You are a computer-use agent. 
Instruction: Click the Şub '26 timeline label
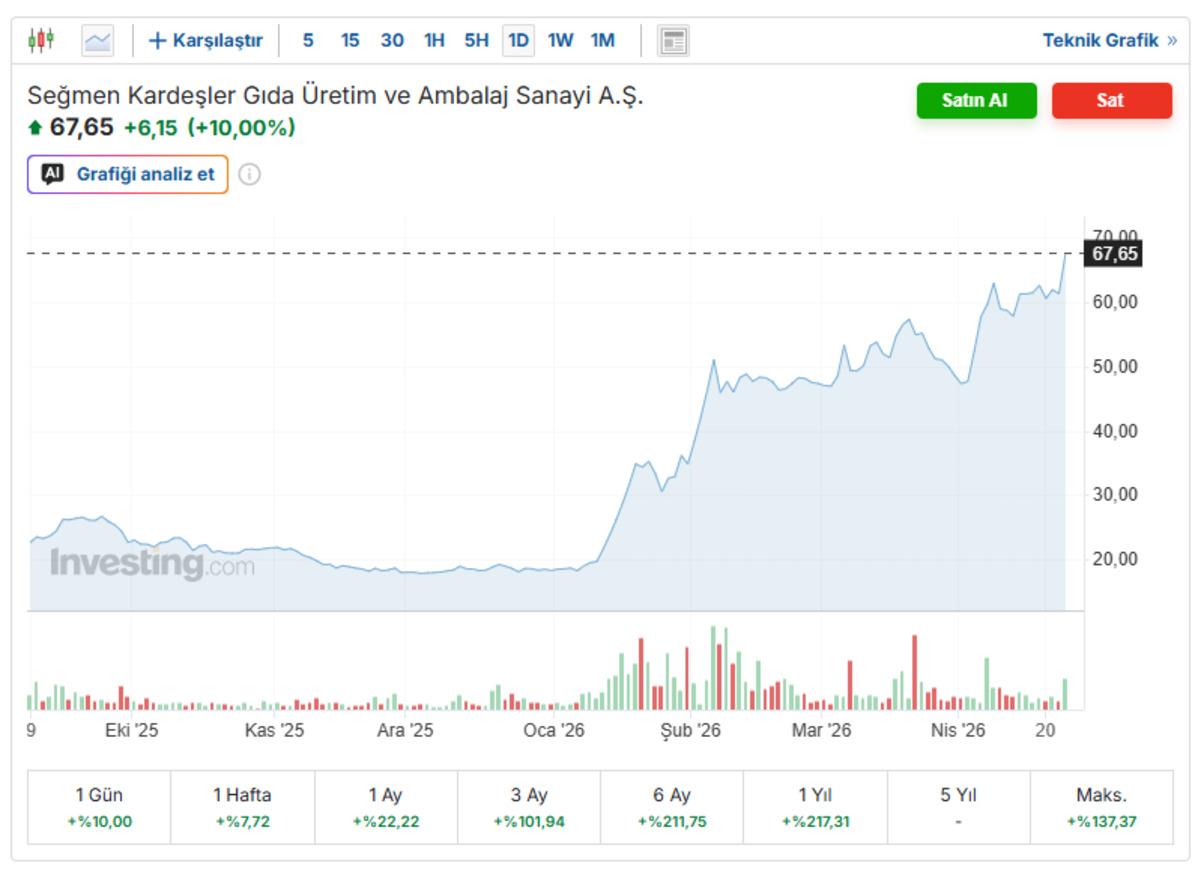[x=690, y=731]
